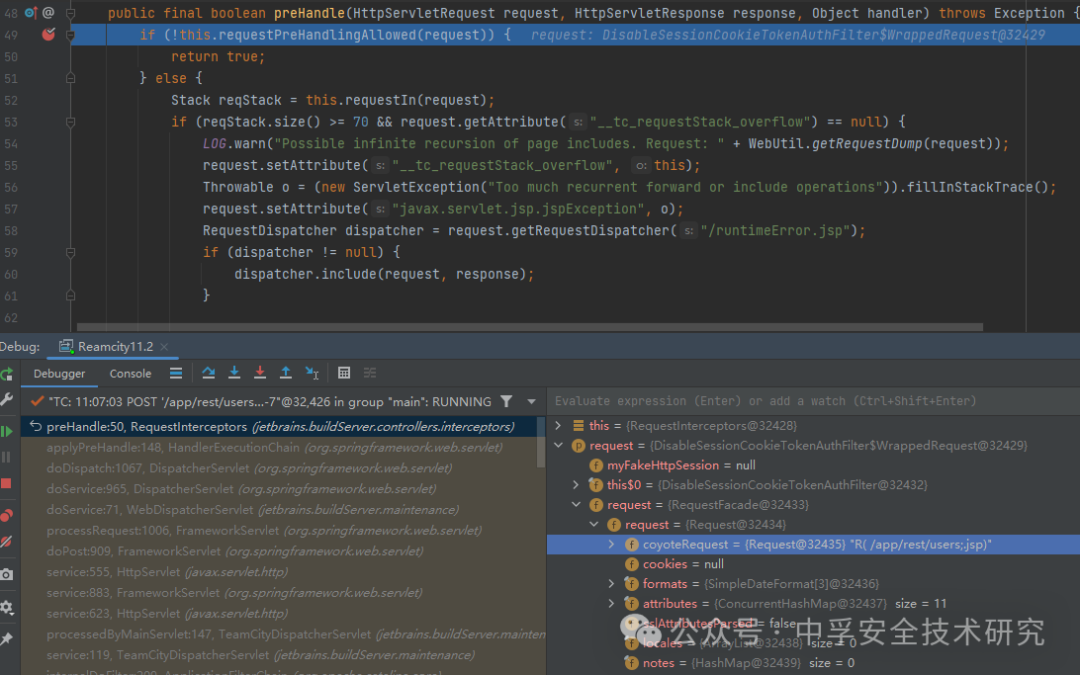The height and width of the screenshot is (675, 1080).
Task: Collapse the if-block fold marker at line 49
Action: [x=70, y=34]
